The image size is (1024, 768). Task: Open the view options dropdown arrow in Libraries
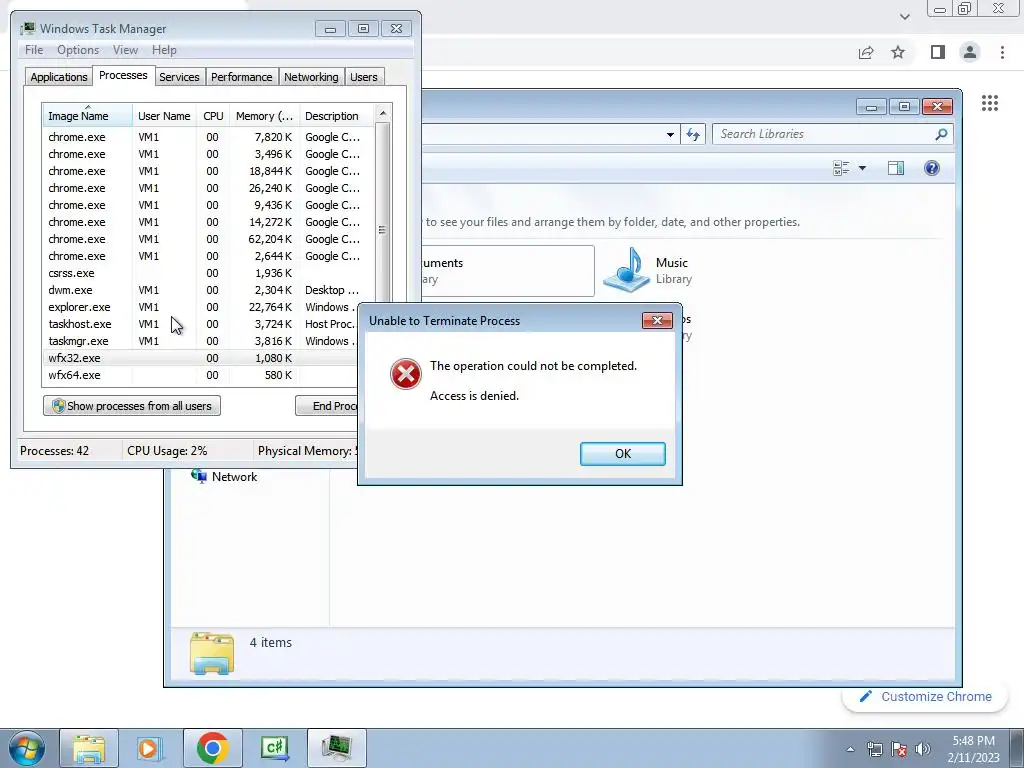click(862, 168)
